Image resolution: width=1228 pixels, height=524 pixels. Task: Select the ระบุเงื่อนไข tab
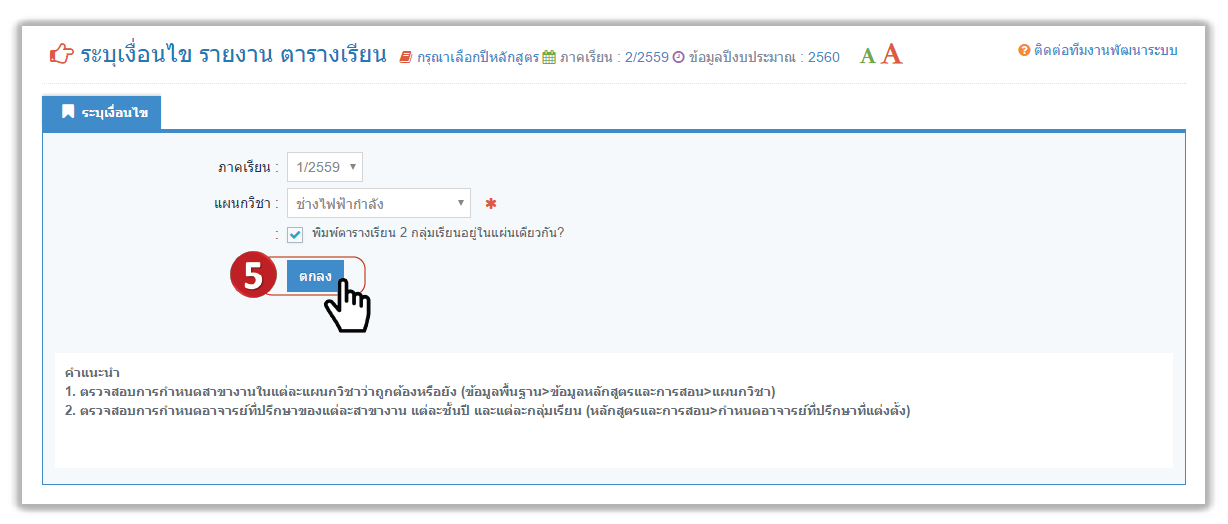(x=102, y=113)
